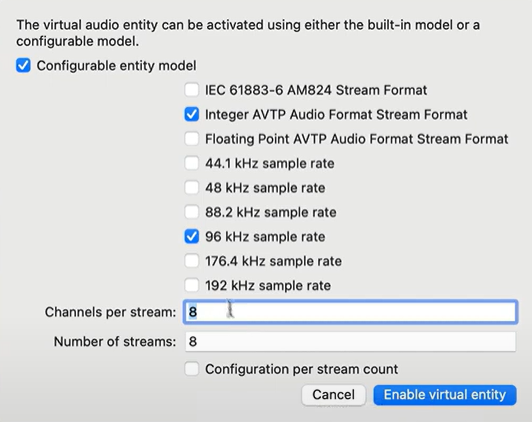Viewport: 532px width, 422px height.
Task: Tick the 88.2 kHz sample rate option
Action: point(192,212)
